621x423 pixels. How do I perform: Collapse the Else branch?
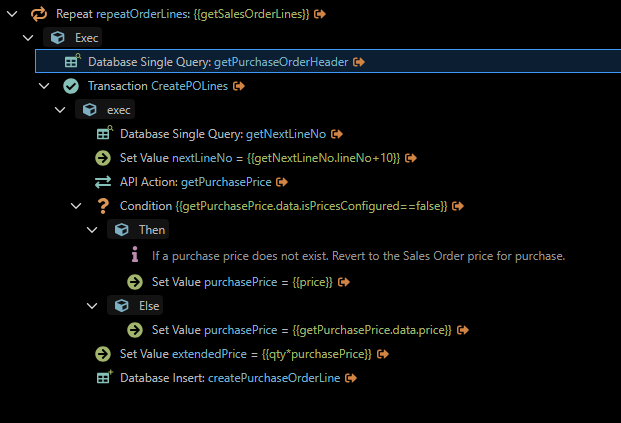click(x=92, y=305)
